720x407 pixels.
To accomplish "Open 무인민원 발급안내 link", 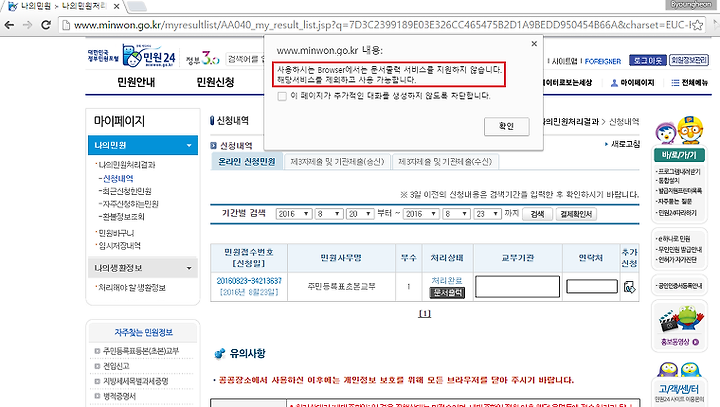I will coord(680,249).
